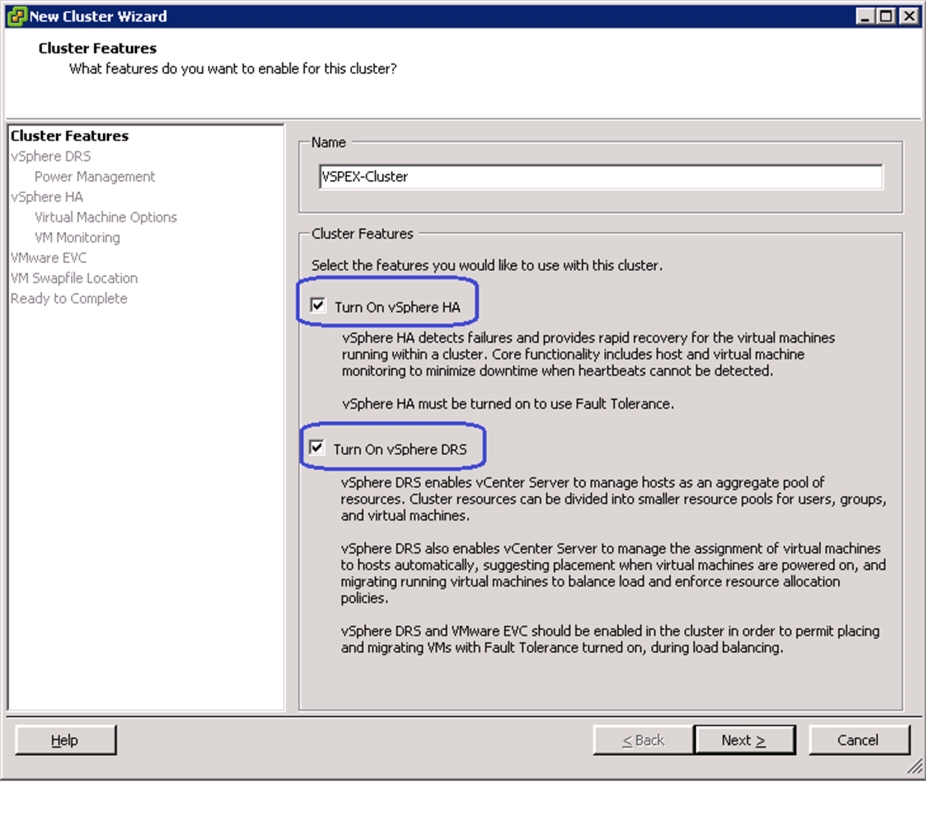Image resolution: width=938 pixels, height=825 pixels.
Task: Open the wizard Help button
Action: pos(65,740)
